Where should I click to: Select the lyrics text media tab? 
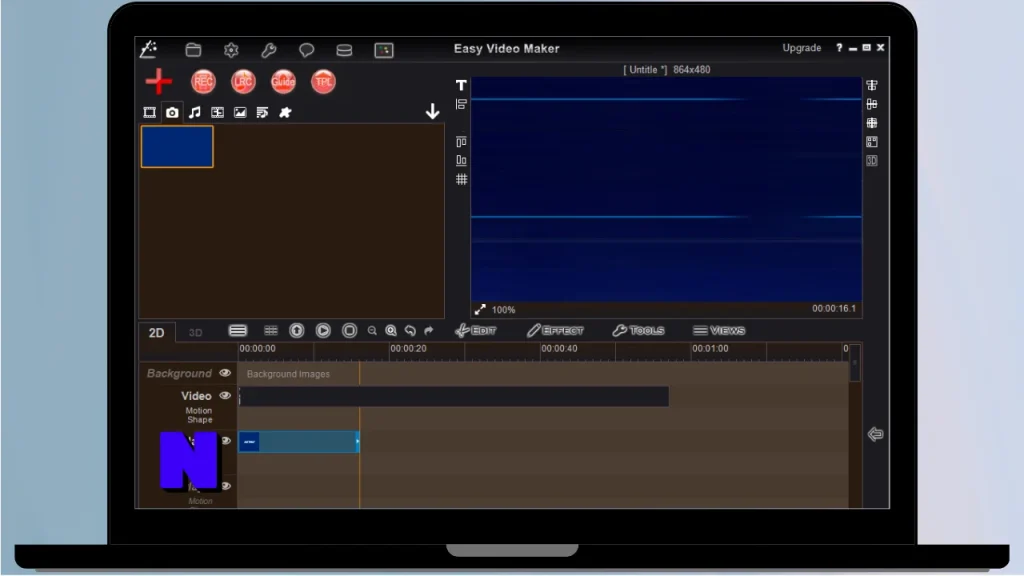(263, 112)
